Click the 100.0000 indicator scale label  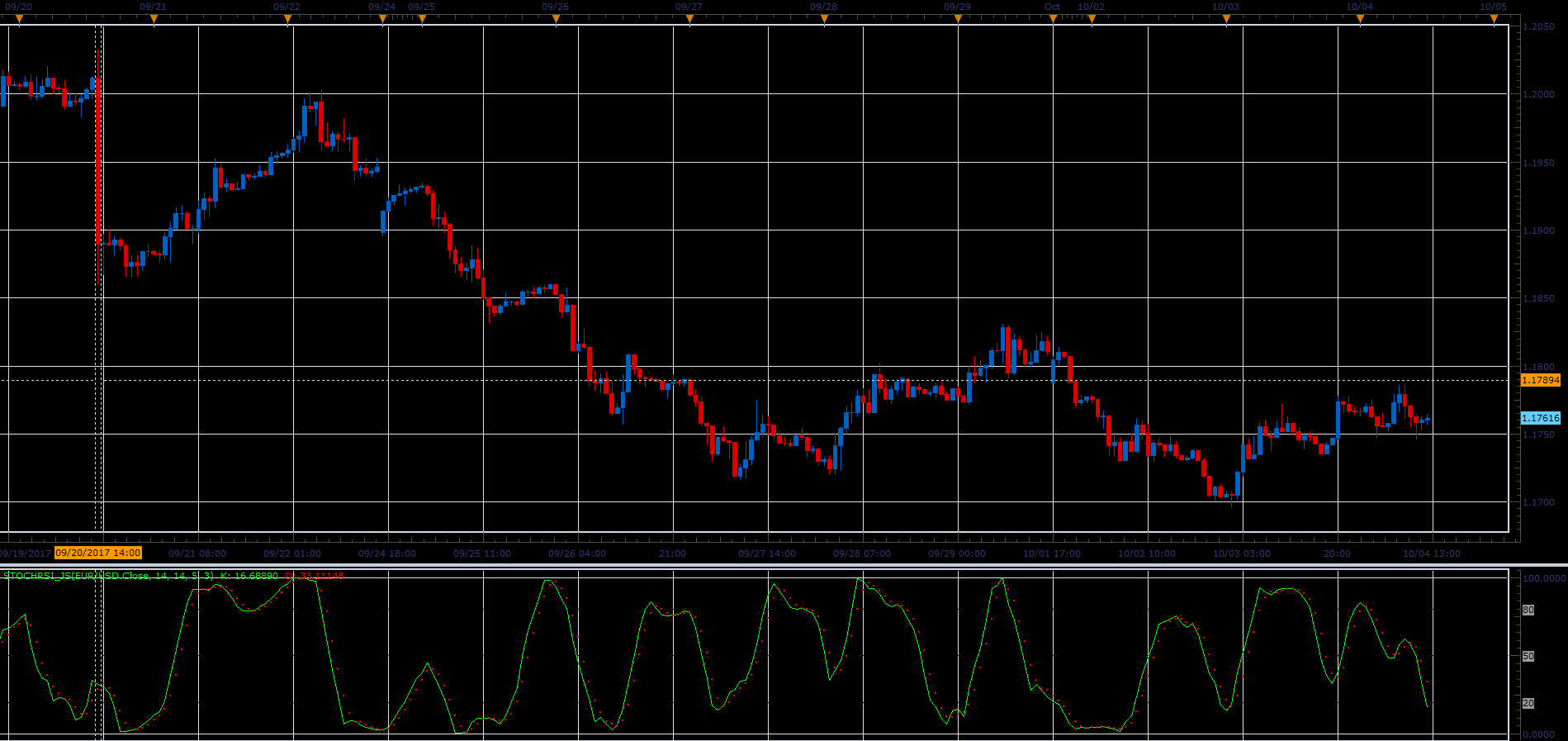point(1544,578)
